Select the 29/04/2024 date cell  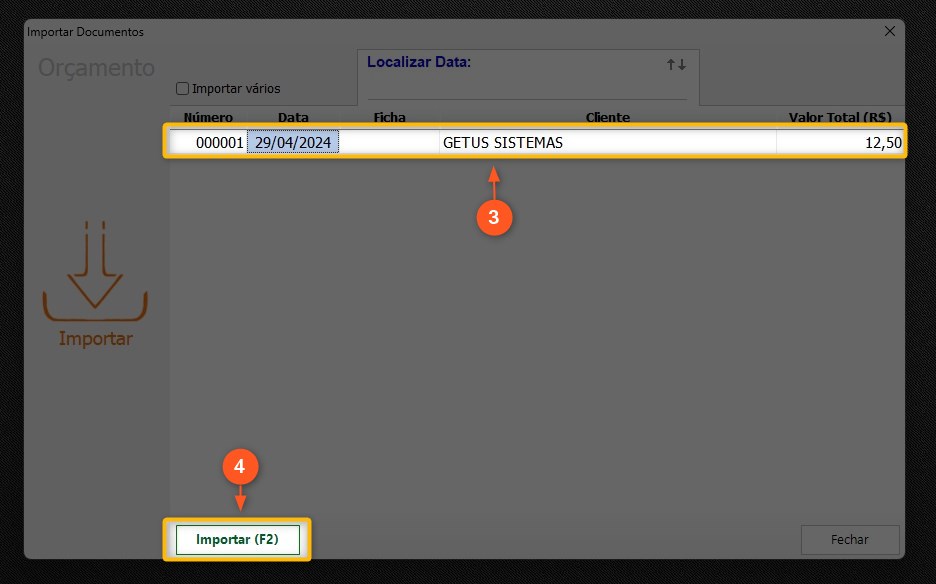tap(293, 143)
